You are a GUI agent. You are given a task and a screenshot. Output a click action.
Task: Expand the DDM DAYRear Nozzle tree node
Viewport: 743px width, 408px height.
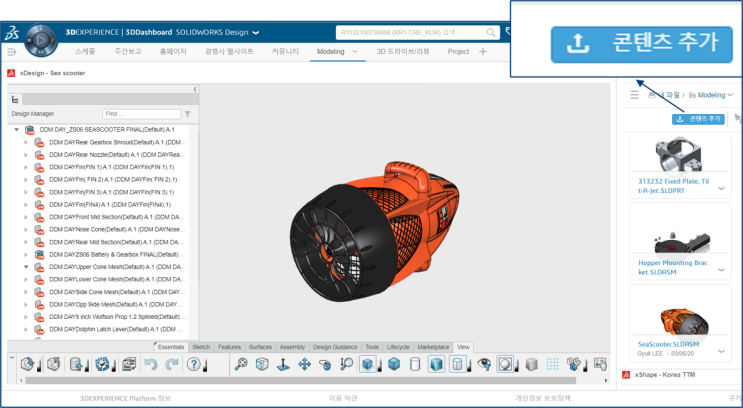click(x=26, y=155)
